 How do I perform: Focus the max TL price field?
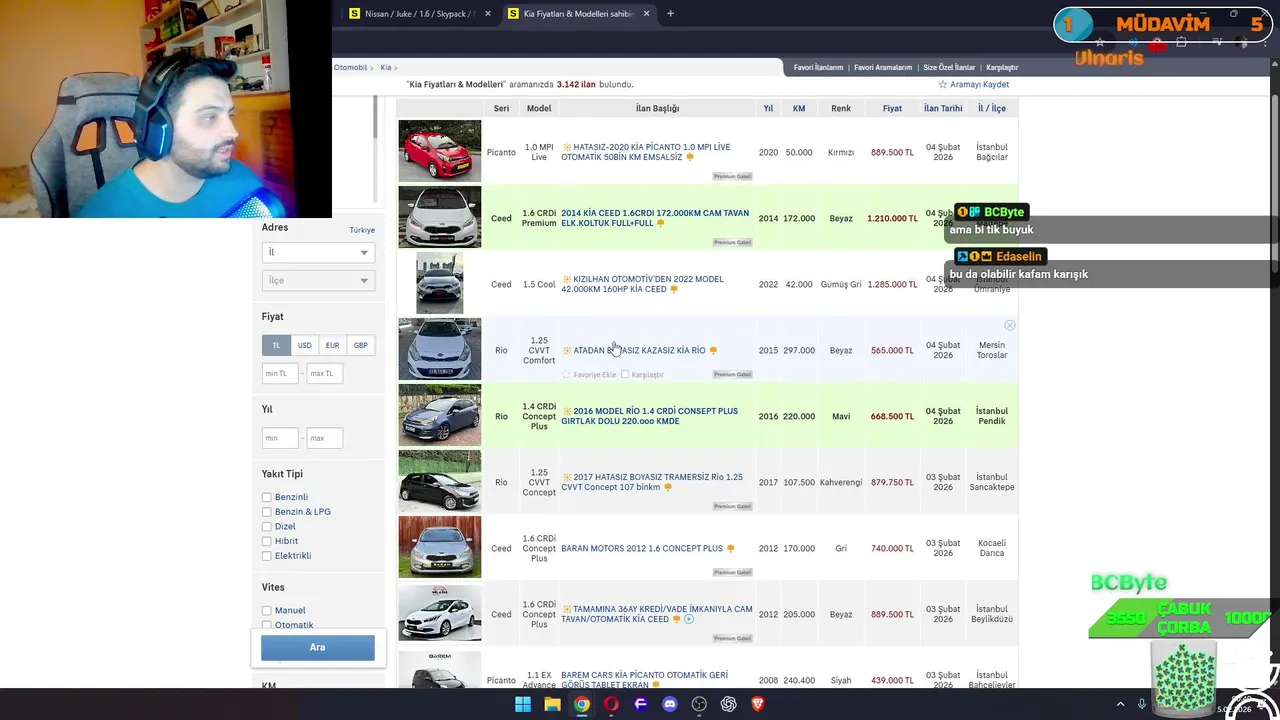(325, 373)
